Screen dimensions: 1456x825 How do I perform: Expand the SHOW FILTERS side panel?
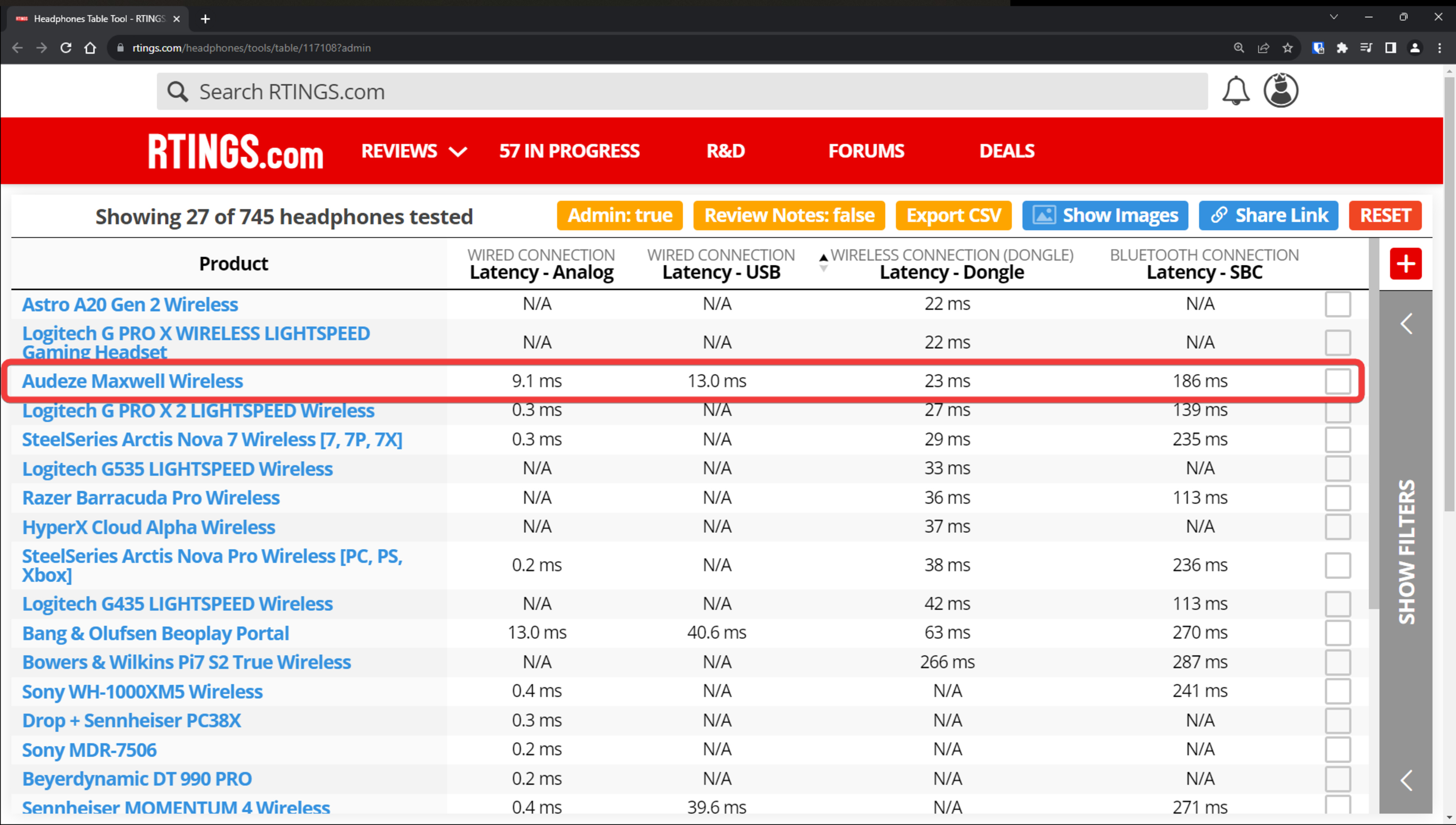1406,551
